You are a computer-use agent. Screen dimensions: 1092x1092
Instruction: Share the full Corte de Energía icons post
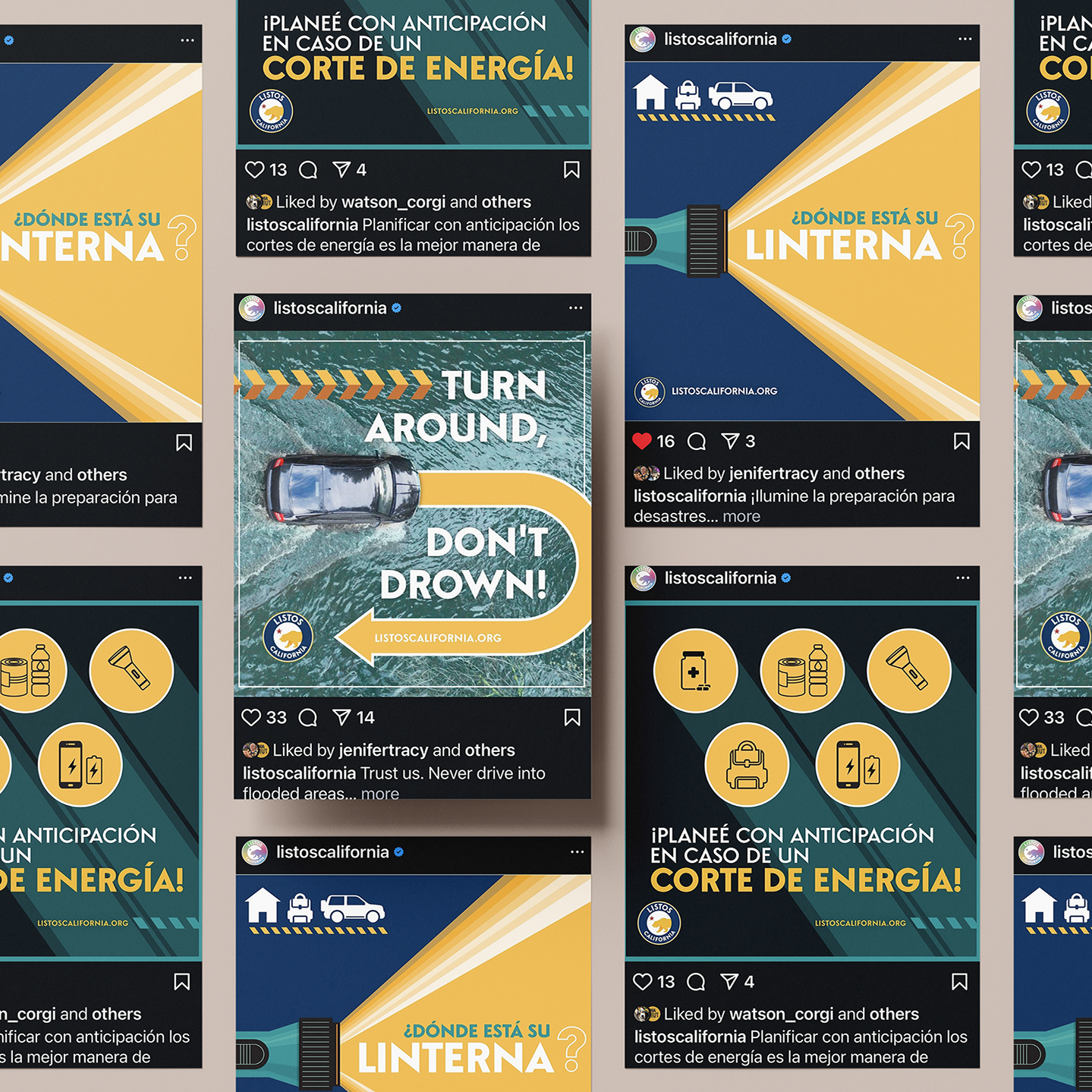[x=729, y=982]
